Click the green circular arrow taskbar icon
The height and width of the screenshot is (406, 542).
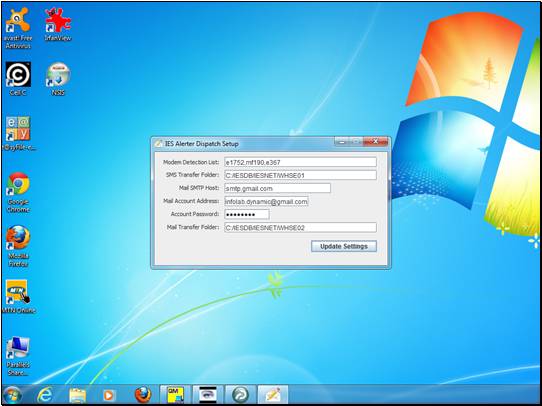240,395
